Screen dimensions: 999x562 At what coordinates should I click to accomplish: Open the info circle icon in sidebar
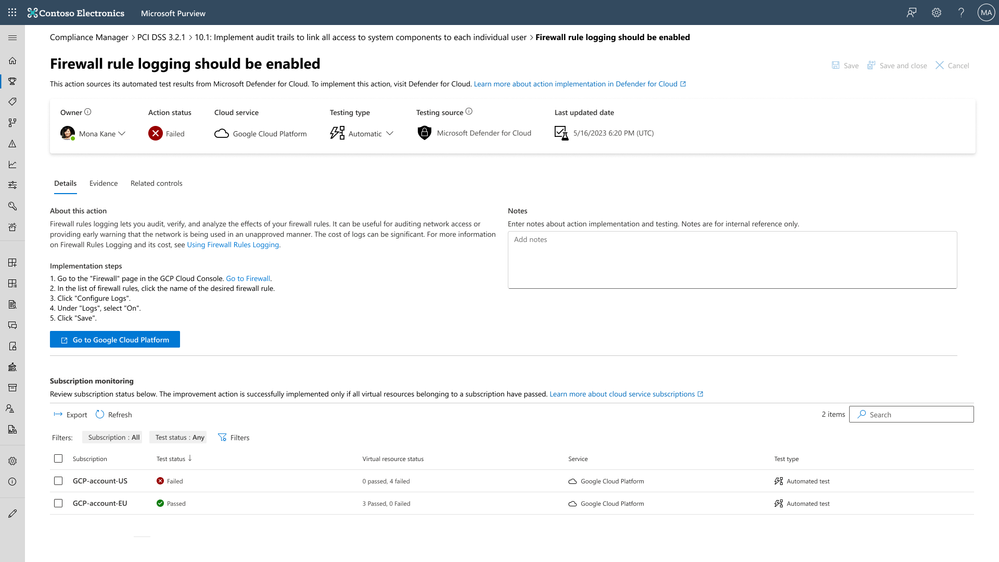coord(12,482)
